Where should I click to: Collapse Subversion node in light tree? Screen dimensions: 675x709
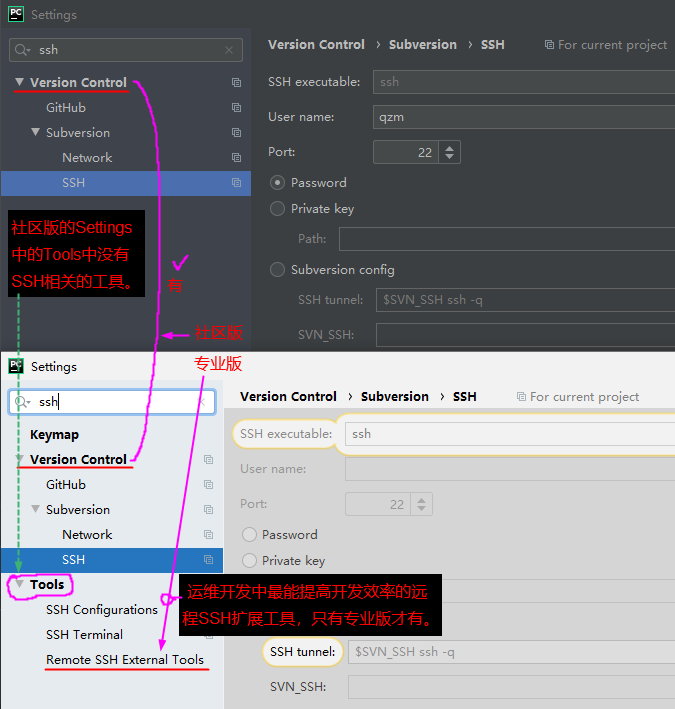click(35, 509)
